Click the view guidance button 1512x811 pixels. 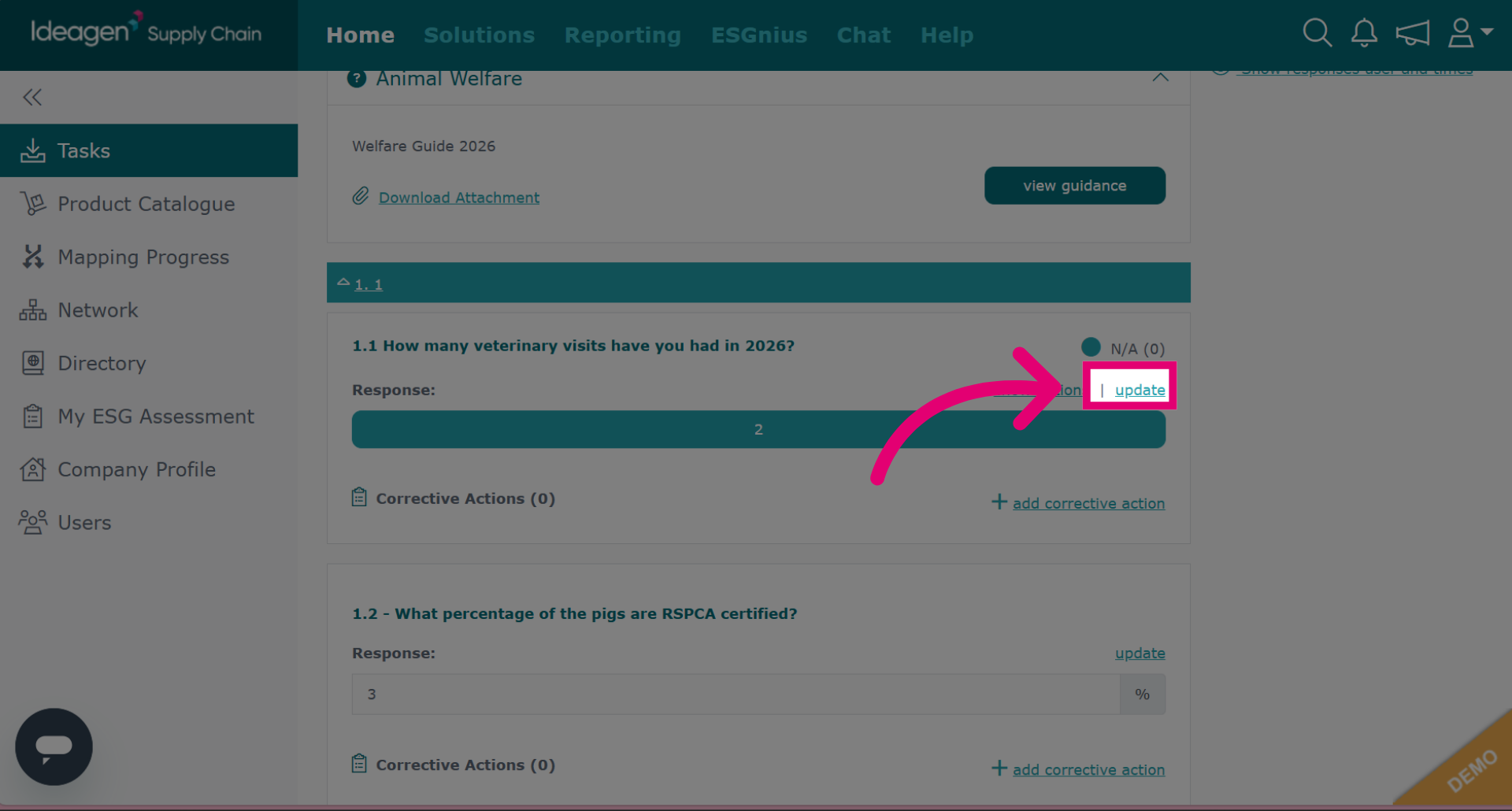(x=1074, y=185)
